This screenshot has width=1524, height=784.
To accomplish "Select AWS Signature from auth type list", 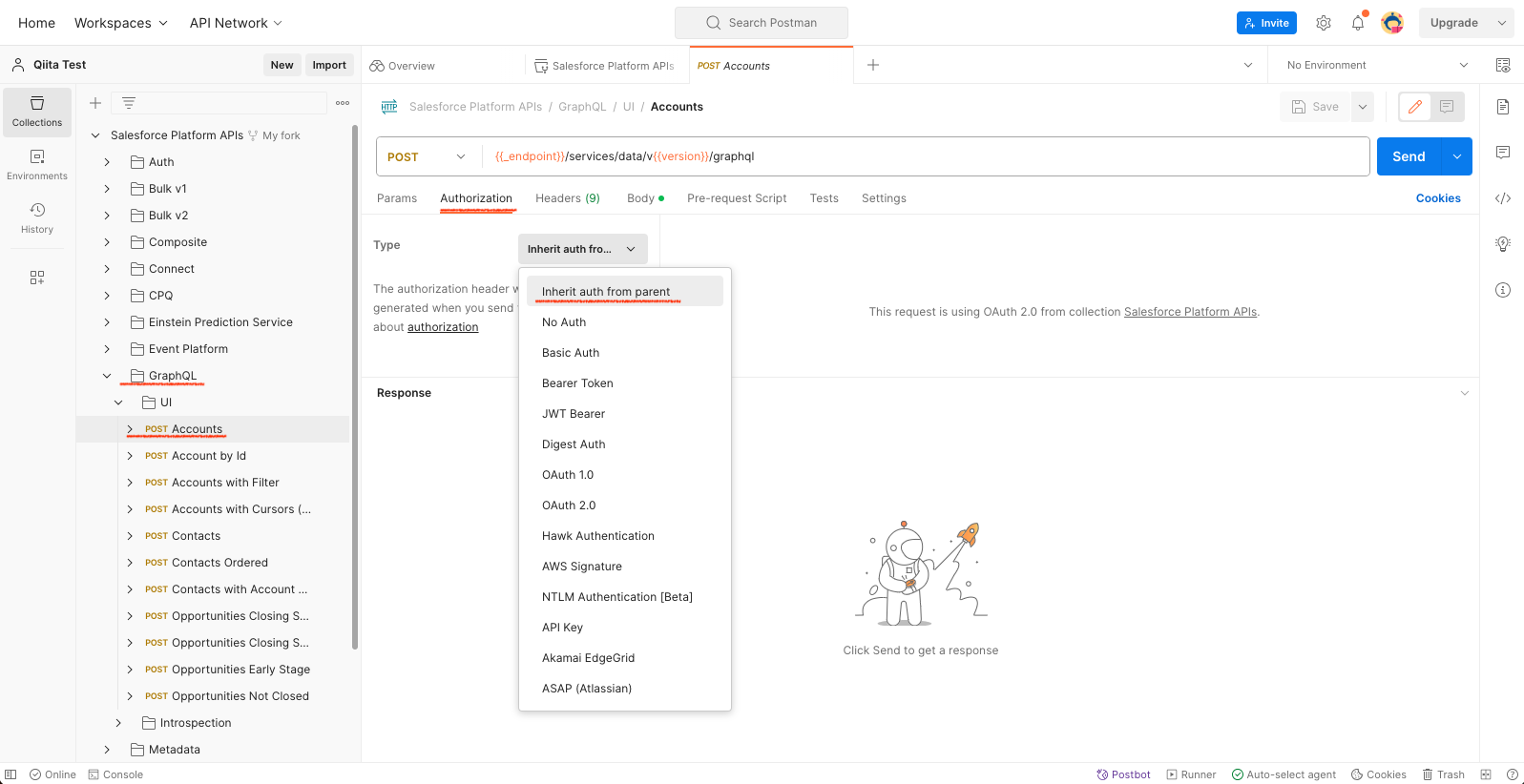I will [x=625, y=567].
